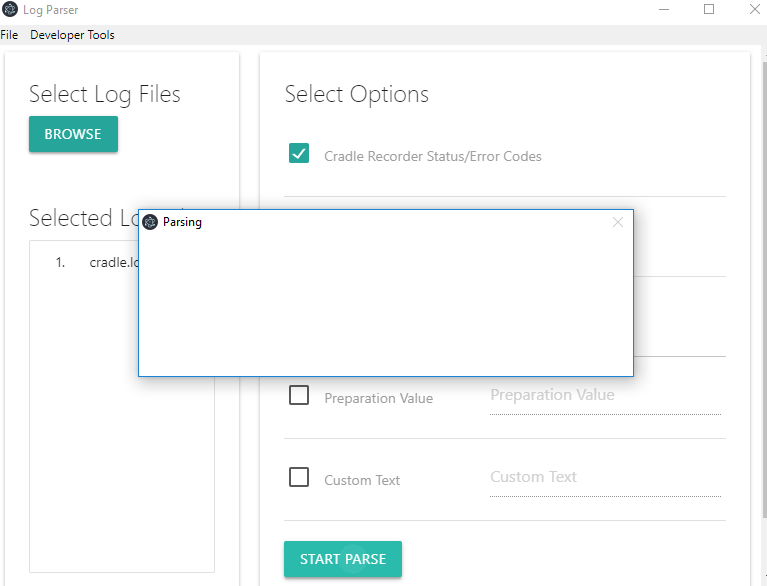This screenshot has width=767, height=586.
Task: Click the Select Options heading
Action: pyautogui.click(x=357, y=94)
